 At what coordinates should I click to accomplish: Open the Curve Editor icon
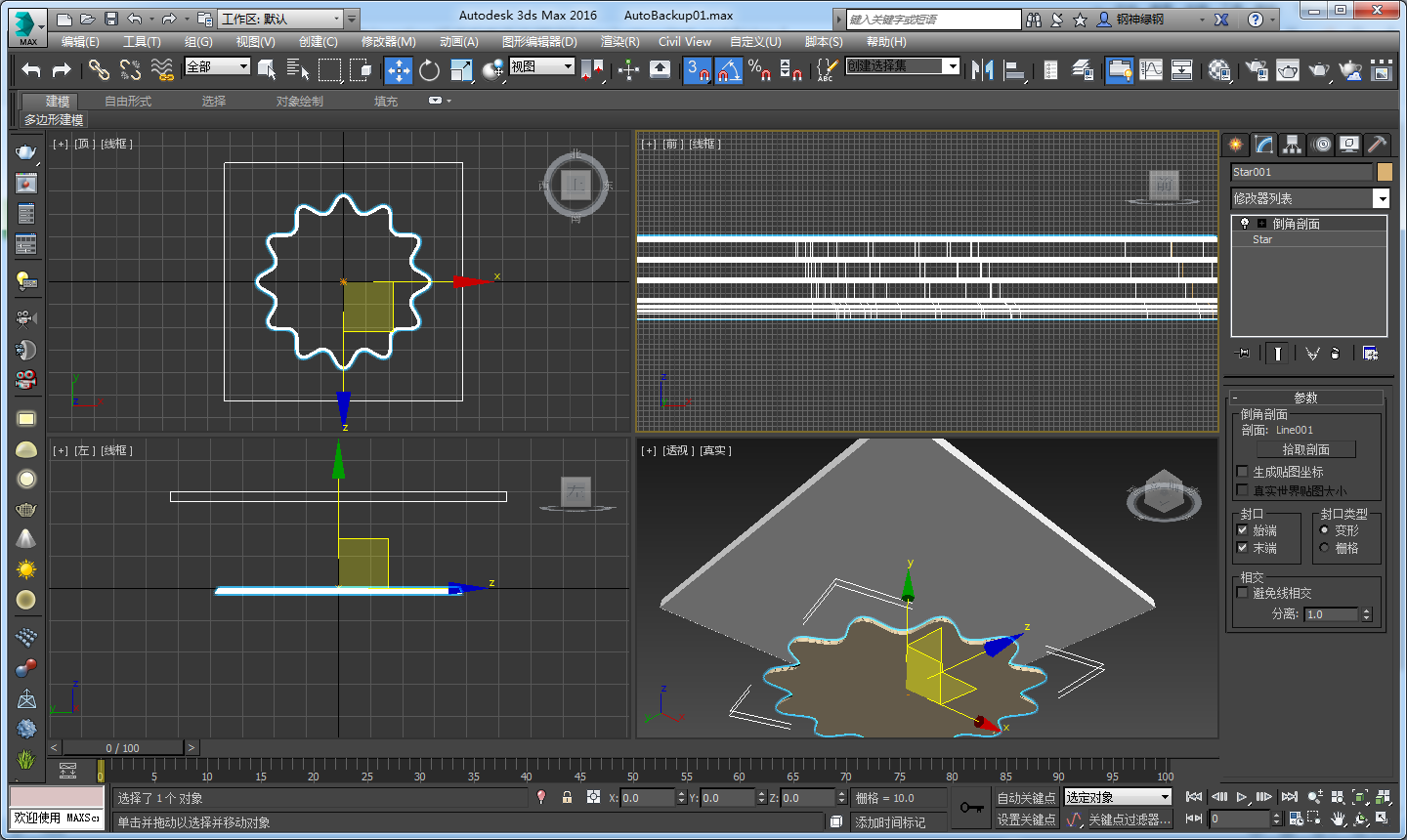point(1151,69)
